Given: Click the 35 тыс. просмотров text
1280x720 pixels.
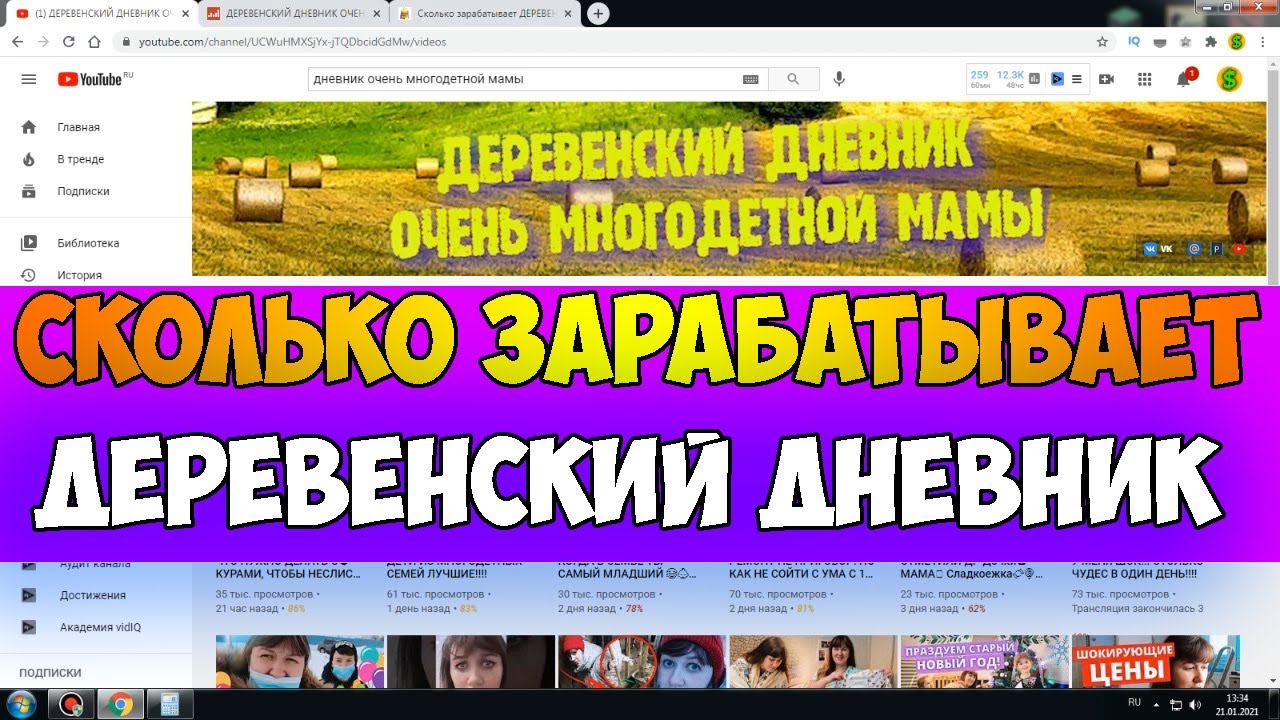Looking at the screenshot, I should tap(265, 594).
